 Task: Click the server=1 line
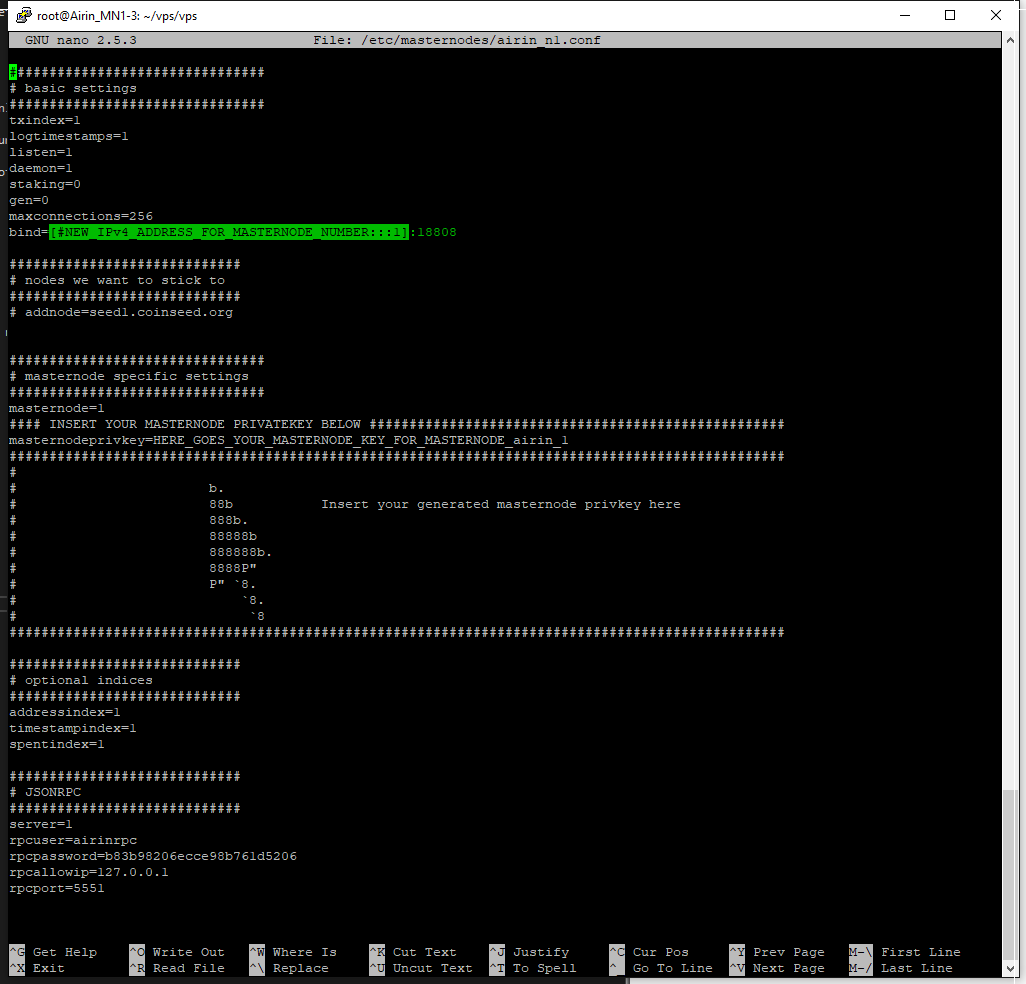pos(41,824)
